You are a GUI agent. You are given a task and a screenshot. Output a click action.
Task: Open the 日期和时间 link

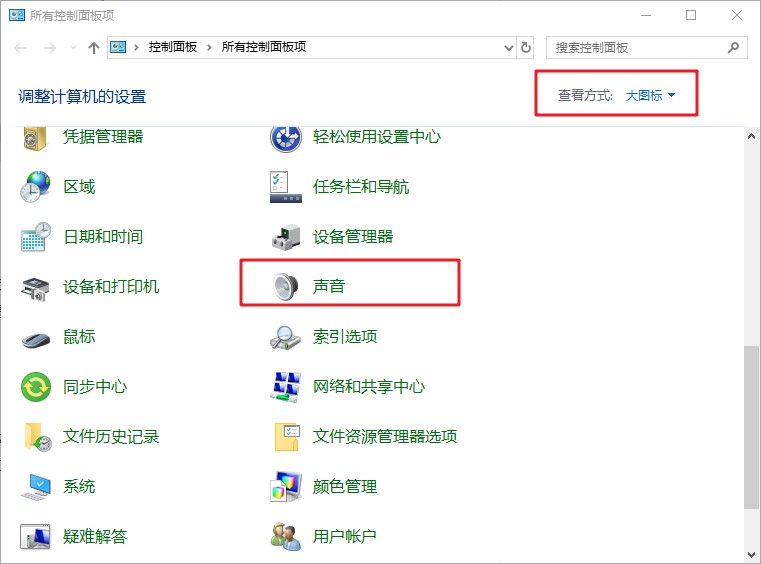103,237
